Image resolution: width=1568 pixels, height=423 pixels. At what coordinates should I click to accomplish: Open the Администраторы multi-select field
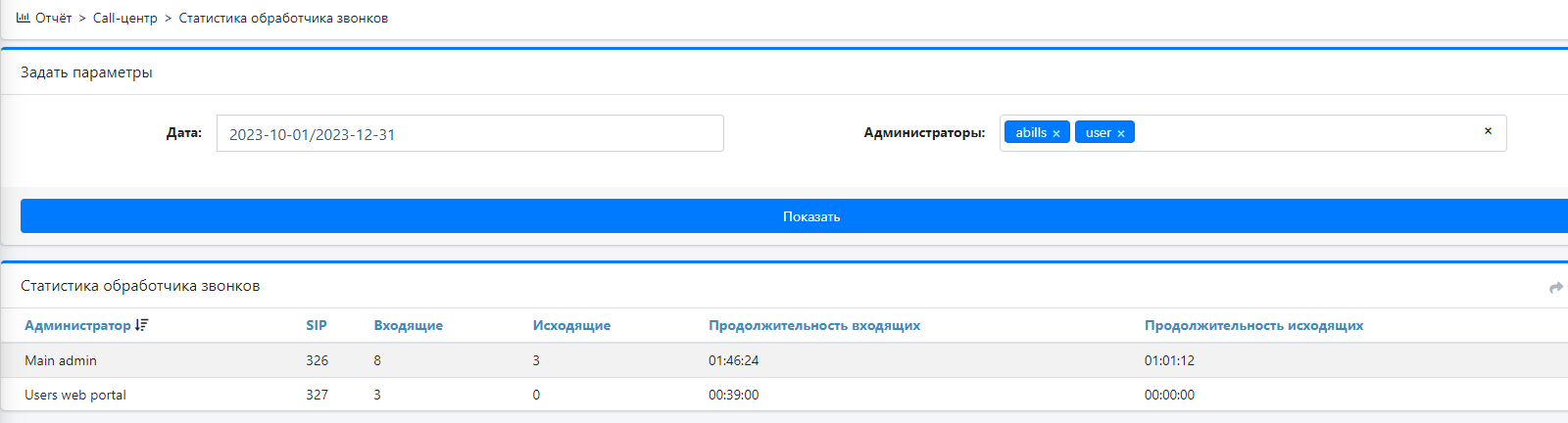[1303, 133]
